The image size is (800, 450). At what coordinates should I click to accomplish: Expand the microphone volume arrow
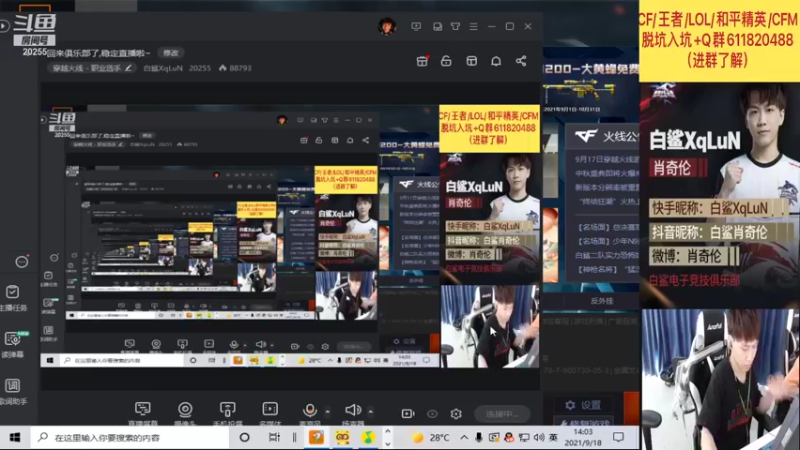click(328, 411)
